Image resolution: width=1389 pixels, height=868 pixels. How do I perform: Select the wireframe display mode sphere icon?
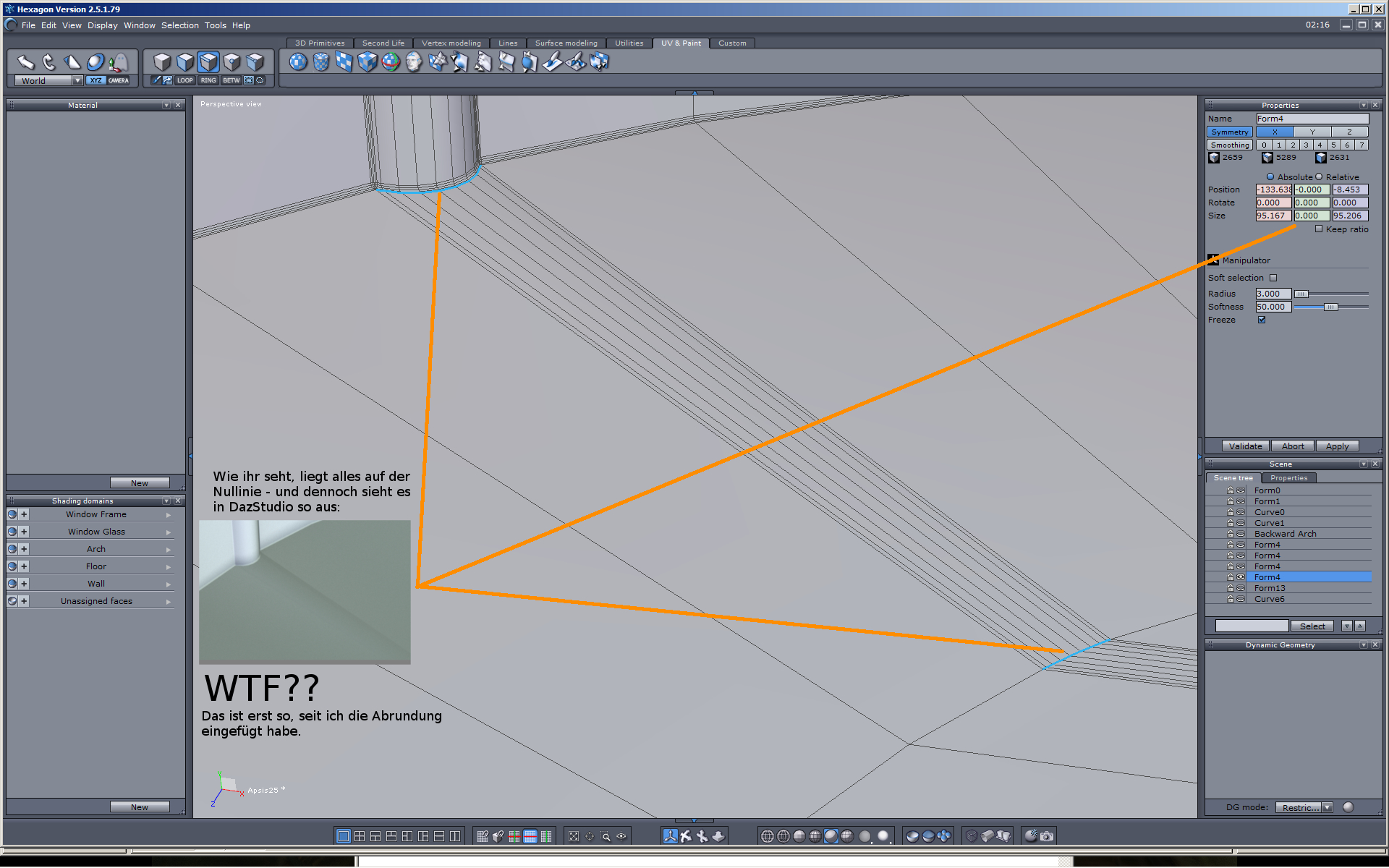pos(768,836)
